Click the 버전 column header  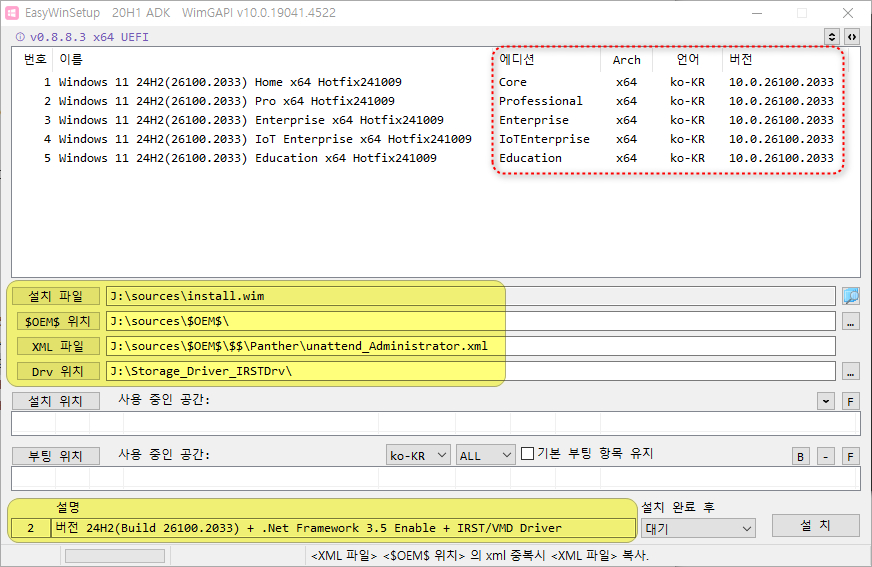[785, 59]
